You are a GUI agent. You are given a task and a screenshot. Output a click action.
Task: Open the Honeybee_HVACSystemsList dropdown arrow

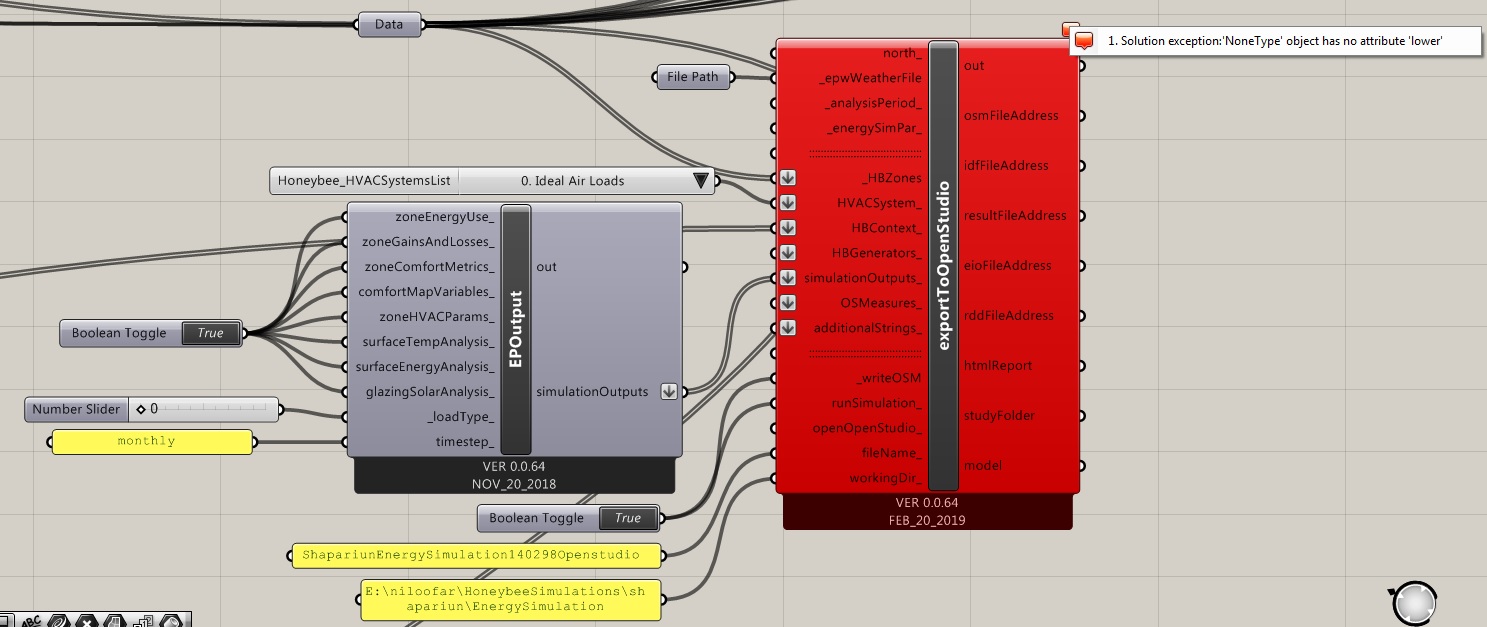click(x=700, y=181)
